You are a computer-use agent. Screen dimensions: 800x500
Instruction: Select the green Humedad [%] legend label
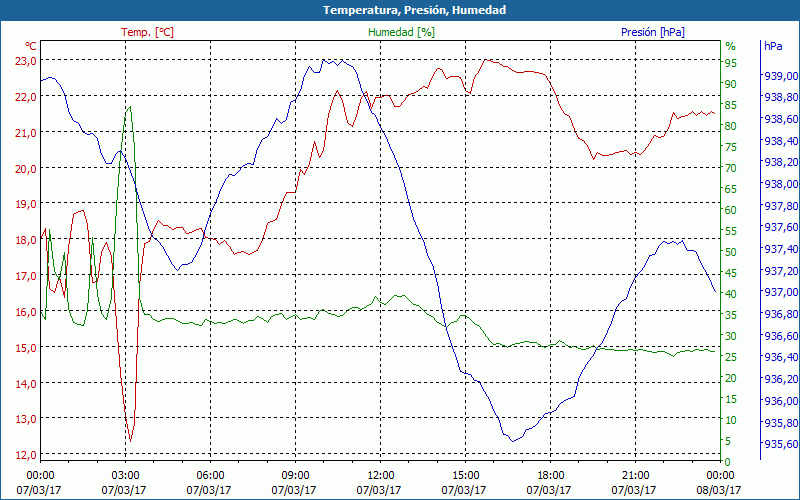click(x=402, y=32)
